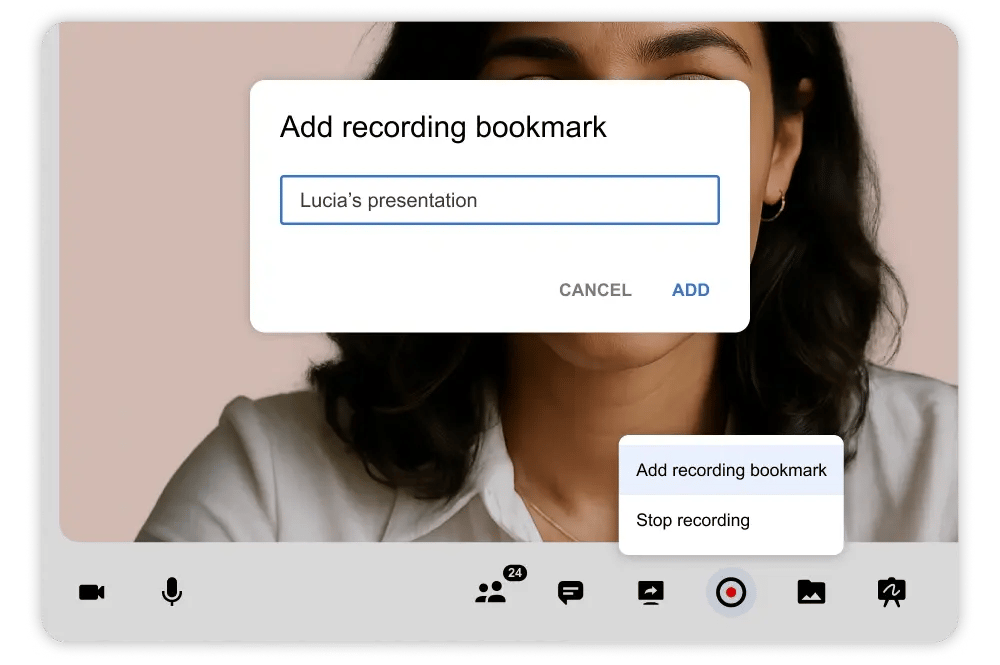Click the microphone icon
The width and height of the screenshot is (1000, 665).
170,592
